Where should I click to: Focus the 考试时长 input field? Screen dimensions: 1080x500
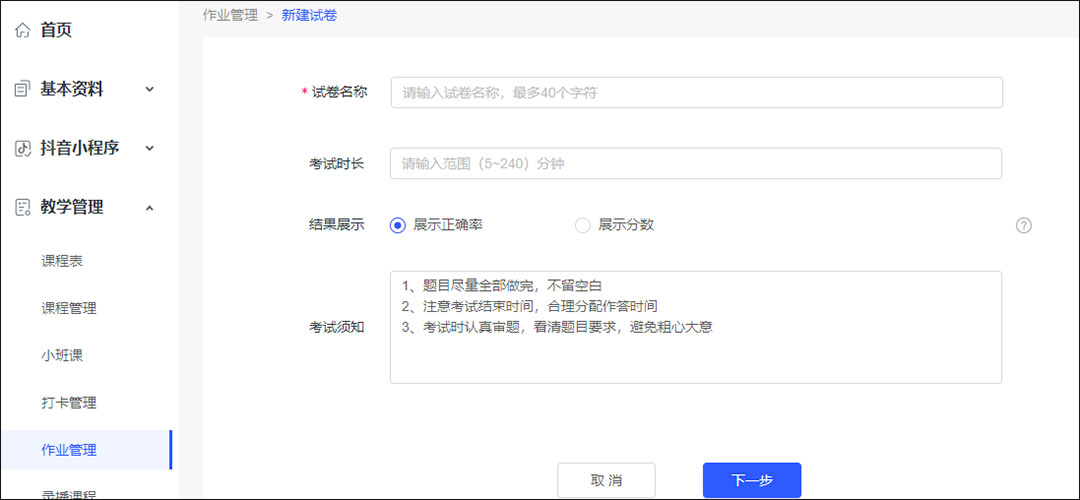pyautogui.click(x=696, y=163)
